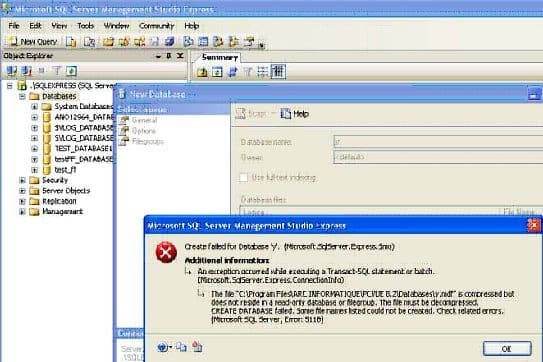This screenshot has width=543, height=362.
Task: Click the Stop icon in Object Explorer toolbar
Action: tap(41, 71)
